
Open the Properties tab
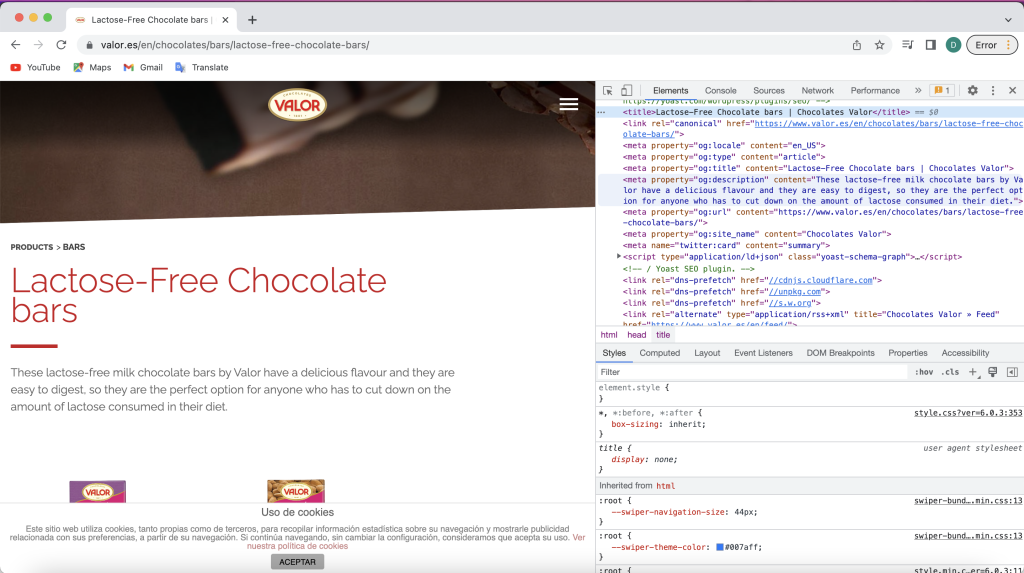908,353
